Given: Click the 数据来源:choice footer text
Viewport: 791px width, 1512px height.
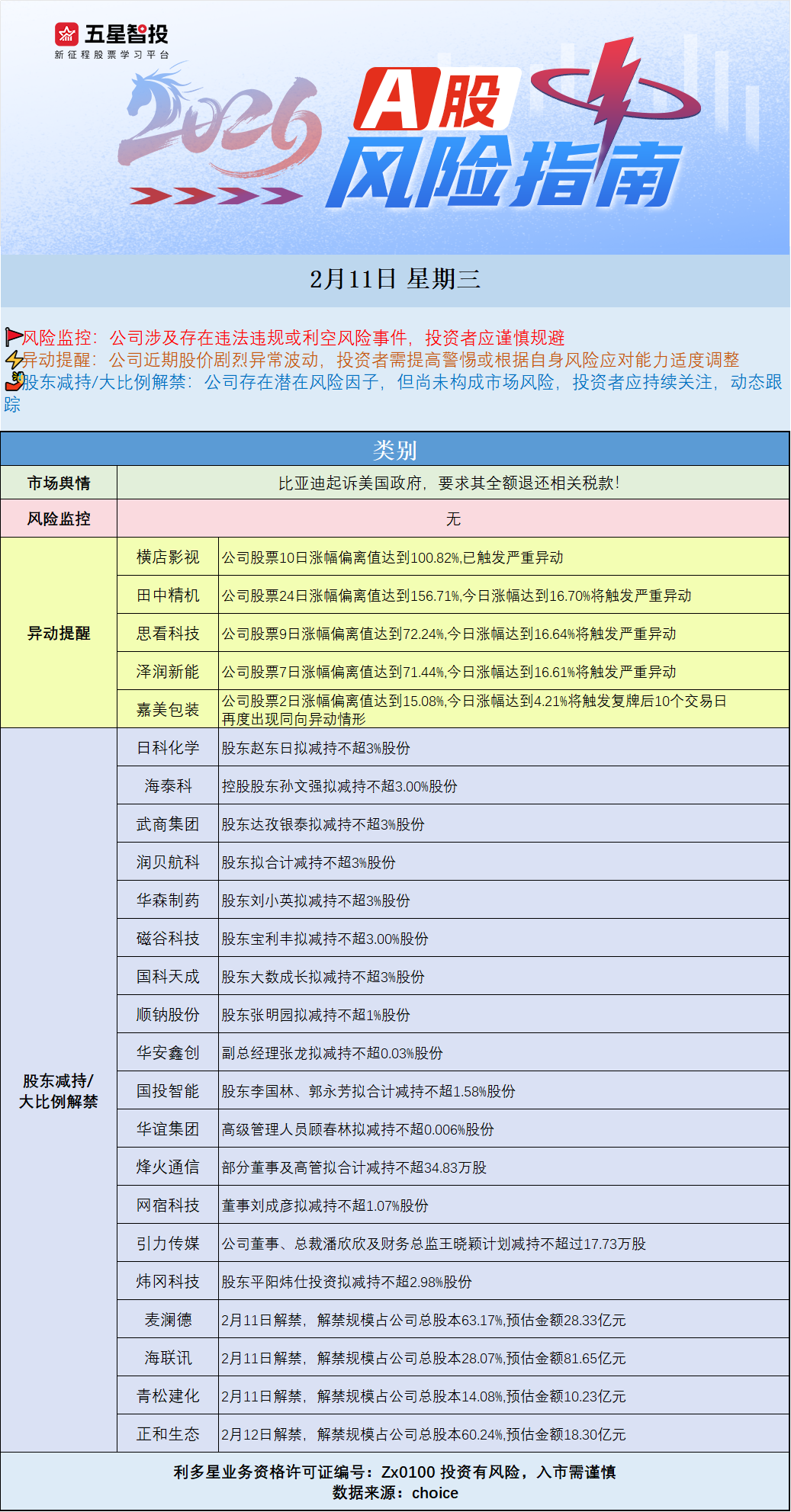Looking at the screenshot, I should pos(395,1493).
